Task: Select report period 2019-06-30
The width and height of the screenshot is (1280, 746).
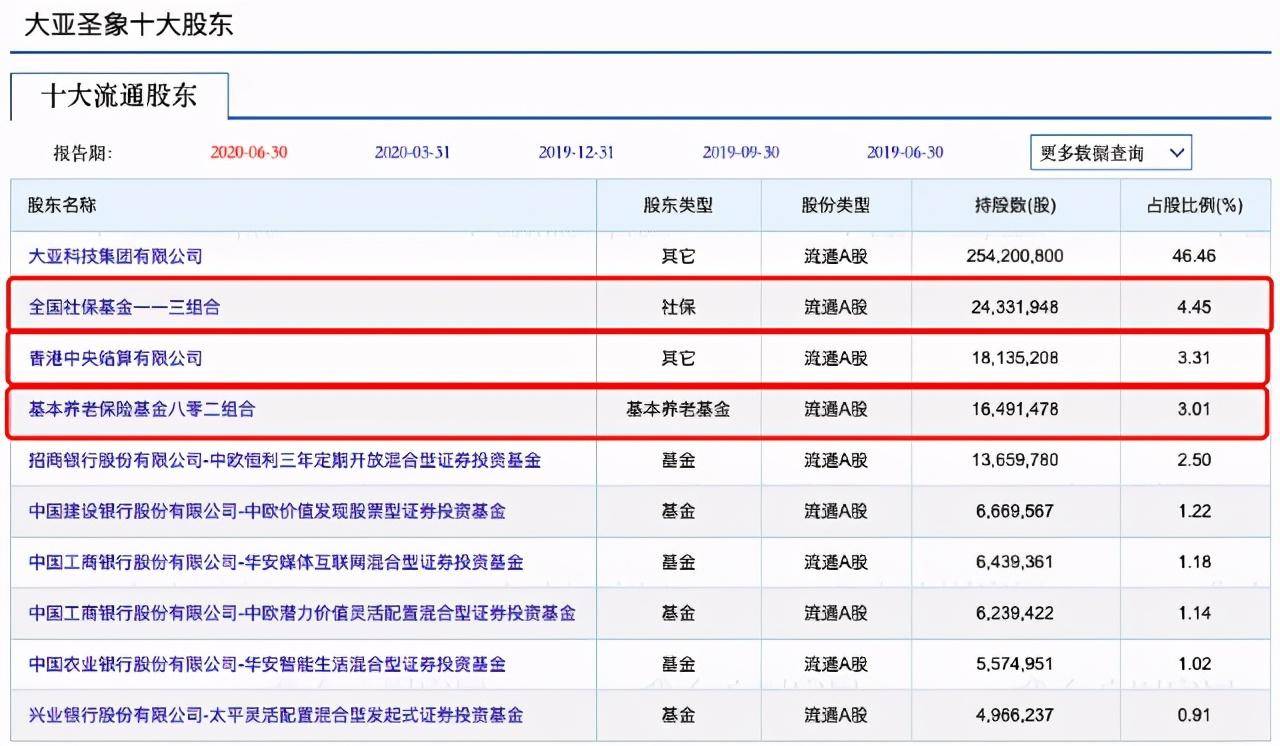Action: [905, 153]
